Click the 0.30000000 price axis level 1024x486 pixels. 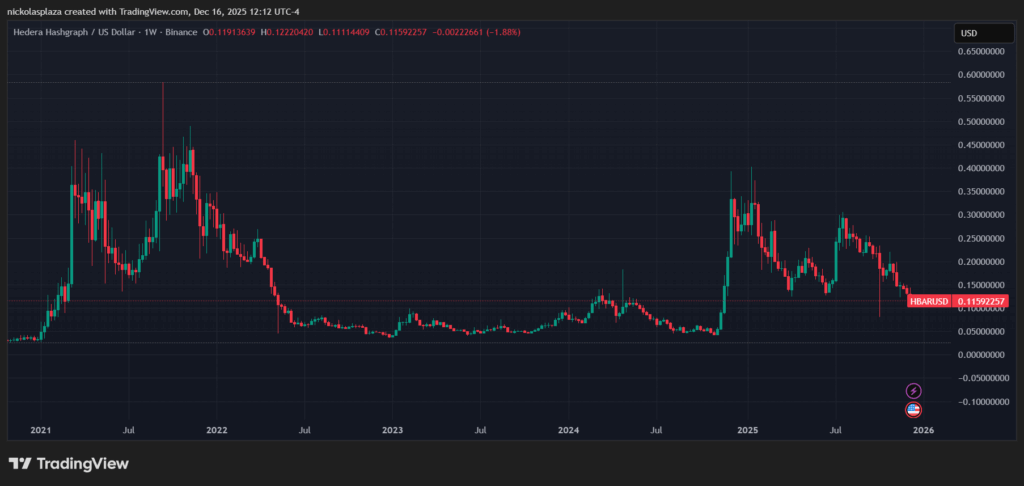click(984, 215)
